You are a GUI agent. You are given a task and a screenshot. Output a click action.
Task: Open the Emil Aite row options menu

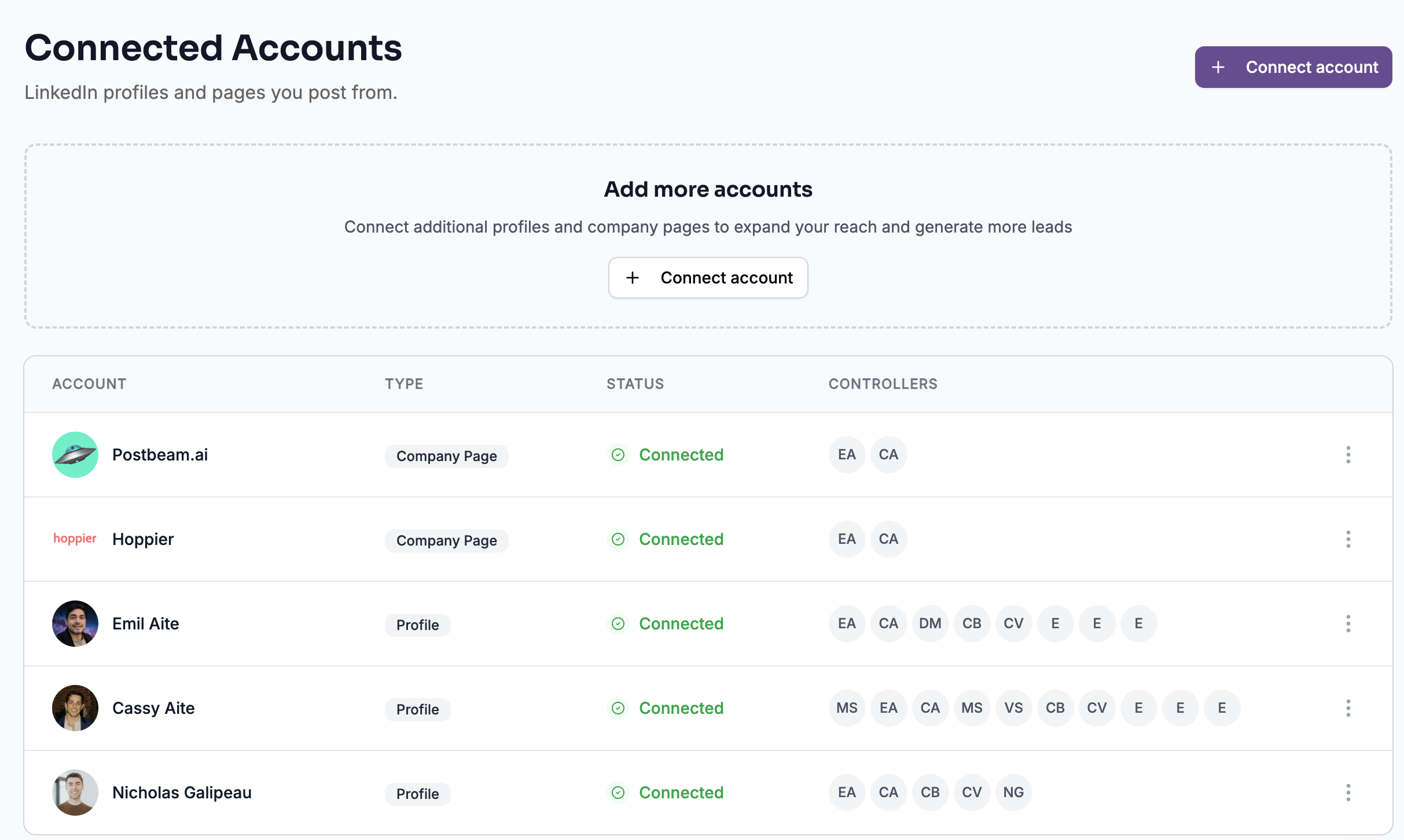coord(1348,624)
